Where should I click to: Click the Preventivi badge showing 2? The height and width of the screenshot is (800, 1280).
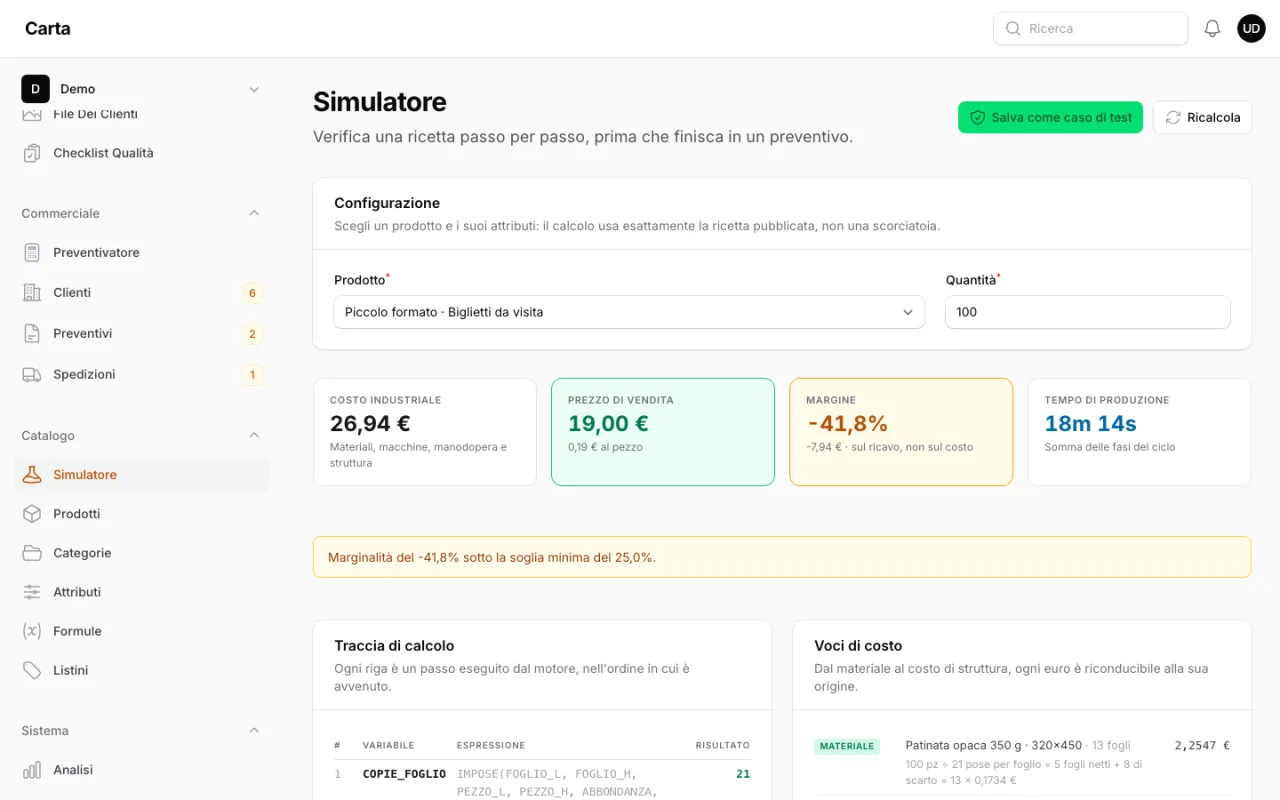(252, 334)
